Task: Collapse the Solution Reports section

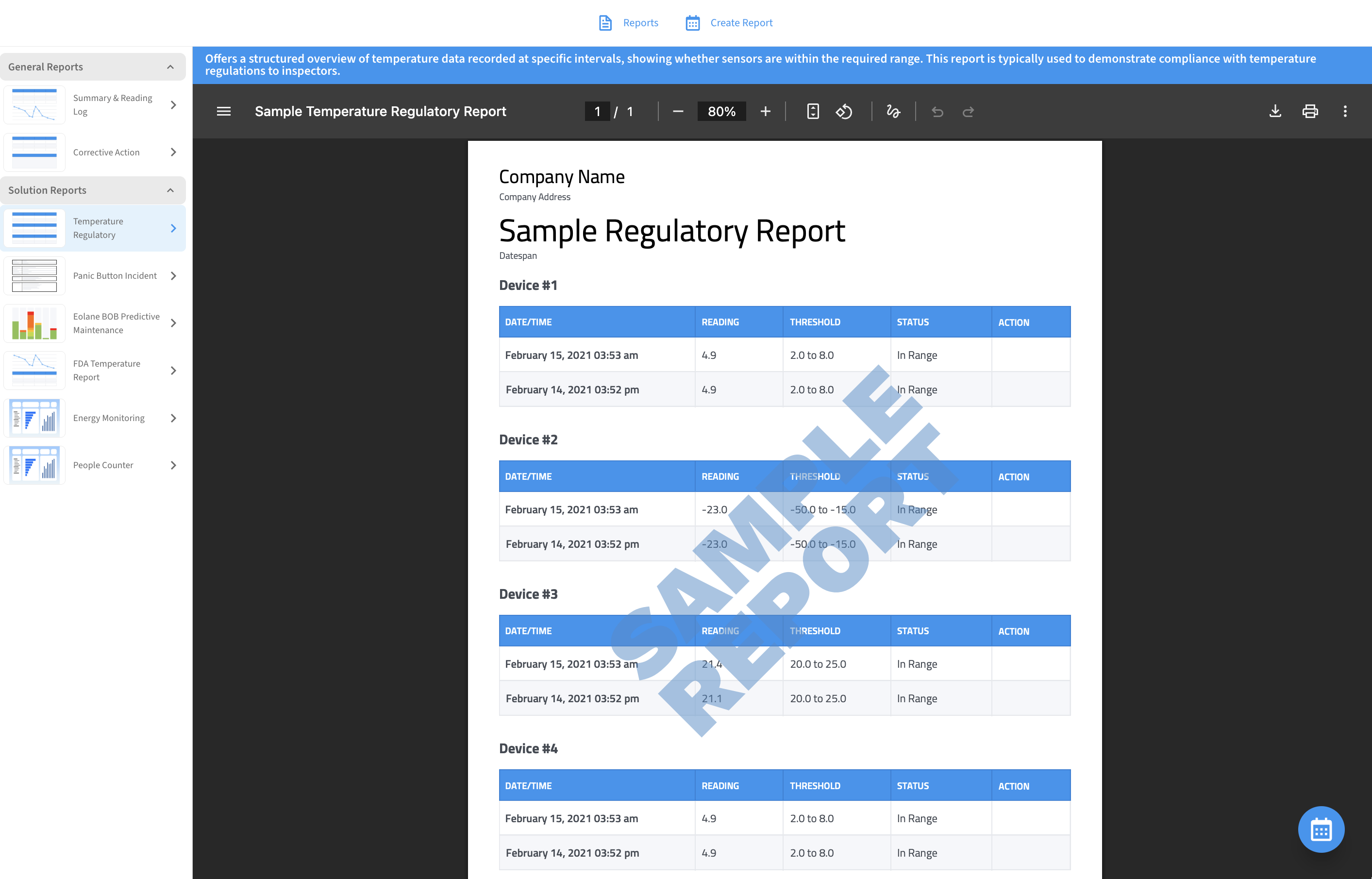Action: click(x=170, y=190)
